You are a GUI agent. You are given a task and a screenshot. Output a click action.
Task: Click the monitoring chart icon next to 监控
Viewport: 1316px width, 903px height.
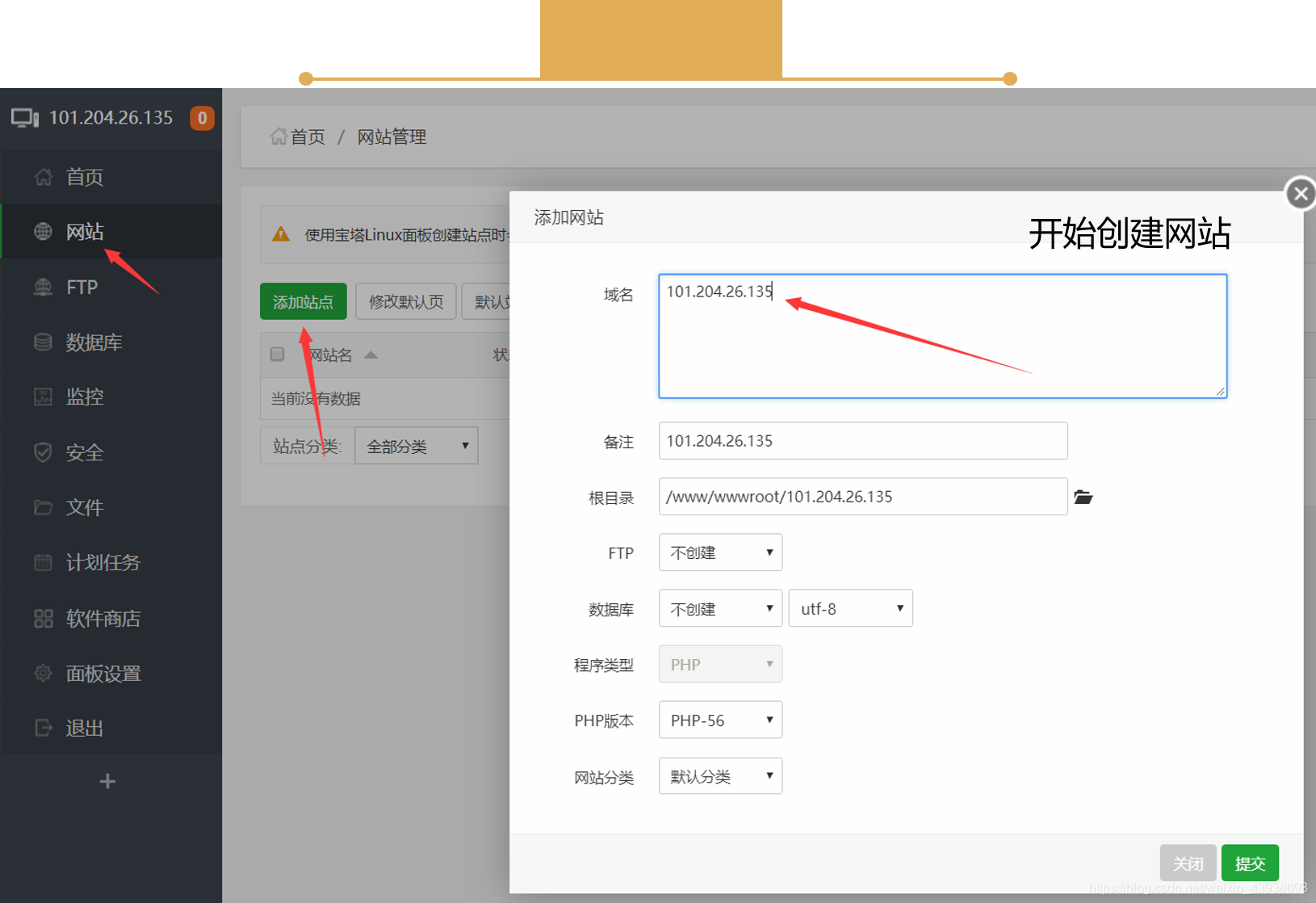pos(44,397)
